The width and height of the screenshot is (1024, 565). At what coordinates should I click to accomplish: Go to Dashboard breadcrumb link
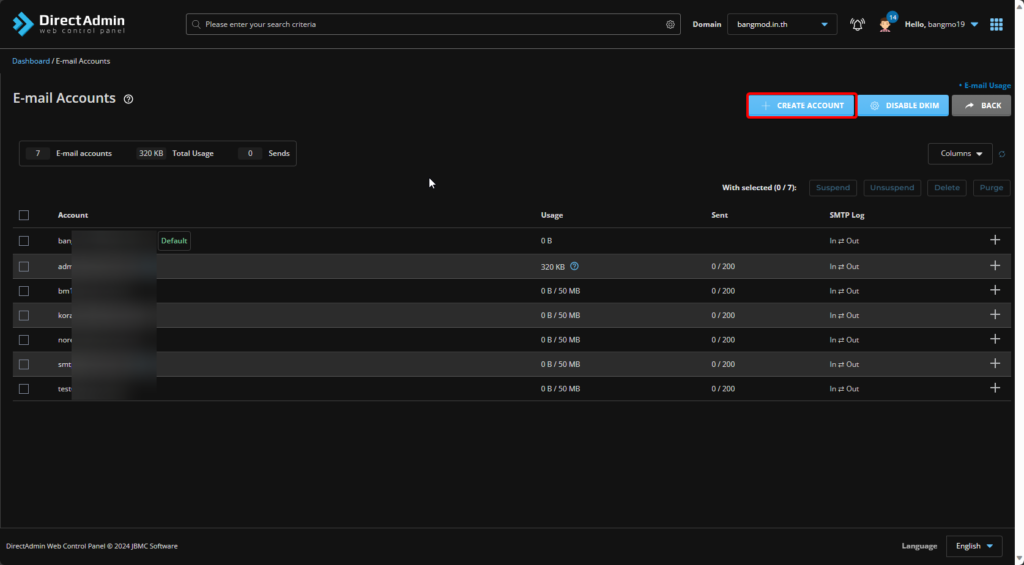pos(30,61)
